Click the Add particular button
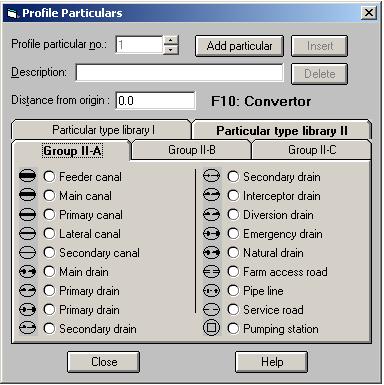Image resolution: width=384 pixels, height=385 pixels. tap(239, 46)
